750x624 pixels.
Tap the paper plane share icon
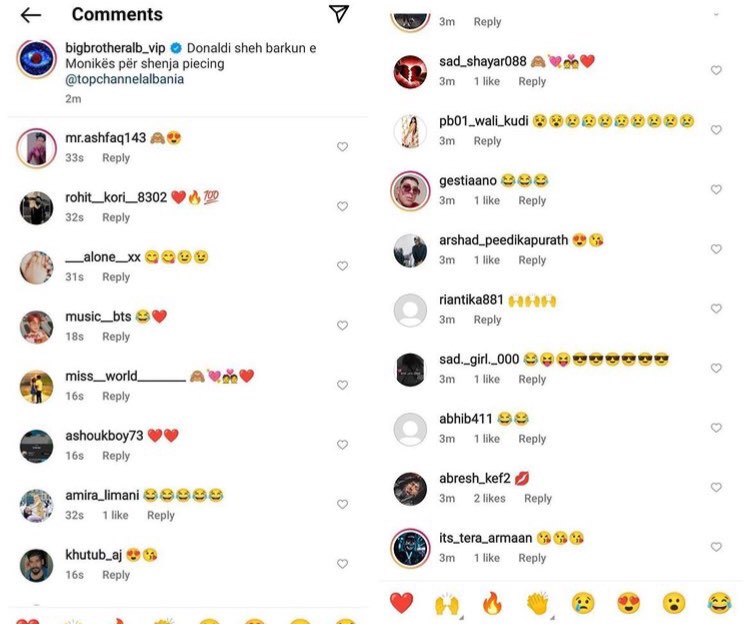click(339, 13)
